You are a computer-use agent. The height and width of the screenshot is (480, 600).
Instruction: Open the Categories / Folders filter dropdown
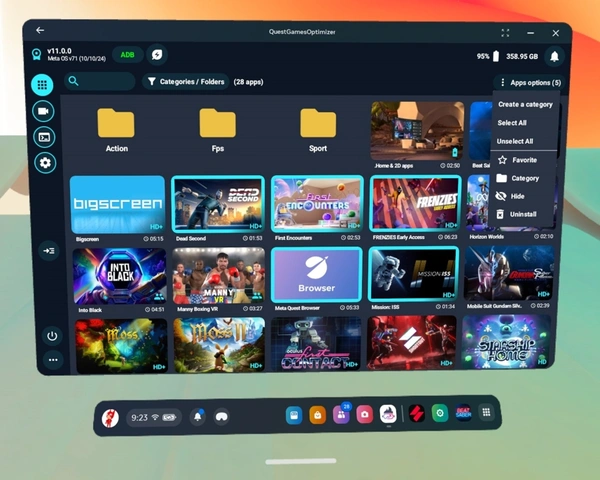(185, 82)
